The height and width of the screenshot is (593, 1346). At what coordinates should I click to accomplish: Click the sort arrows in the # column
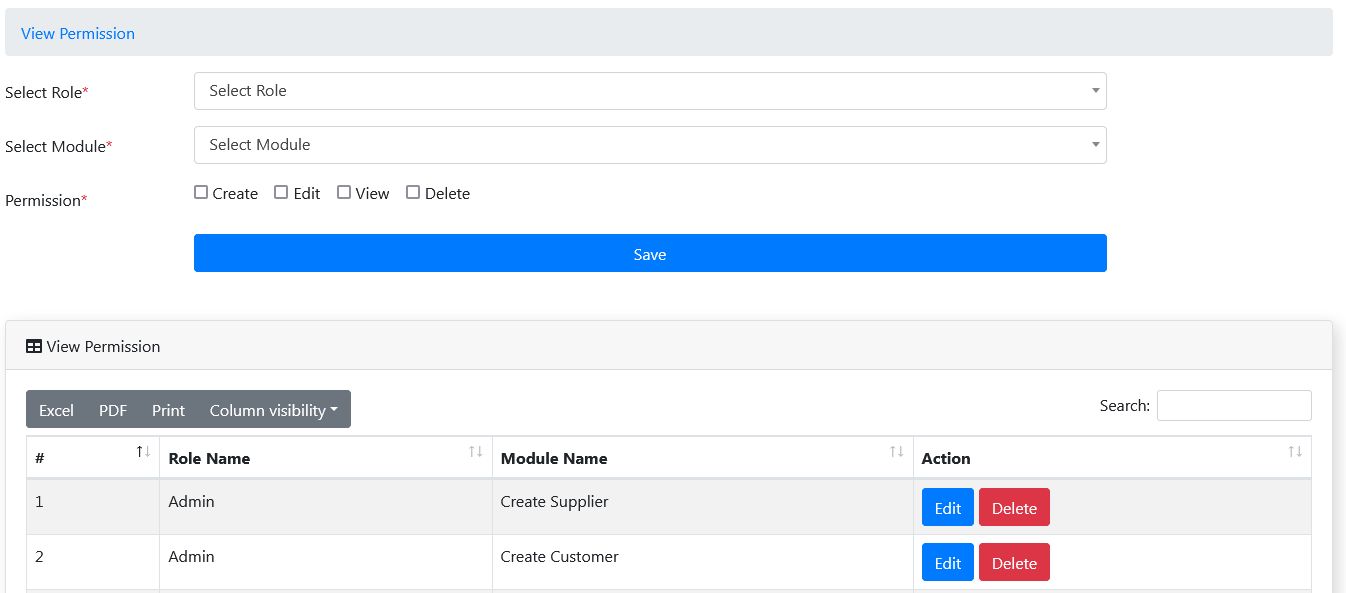pos(143,452)
